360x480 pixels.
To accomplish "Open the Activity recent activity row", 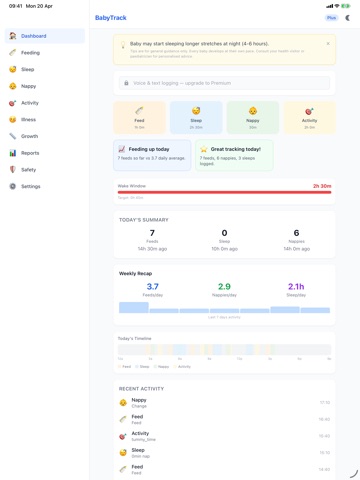I will [x=224, y=436].
